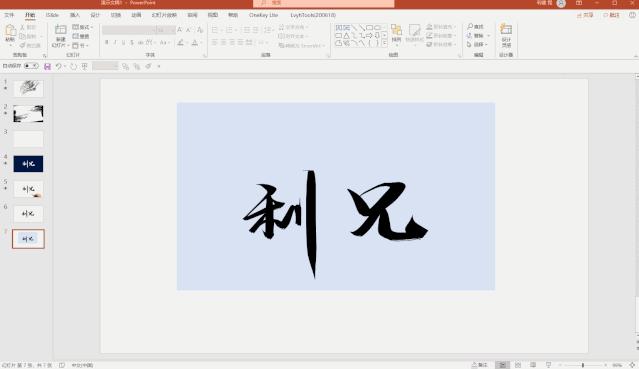Click the Redo arrow icon
The width and height of the screenshot is (639, 369).
click(73, 66)
